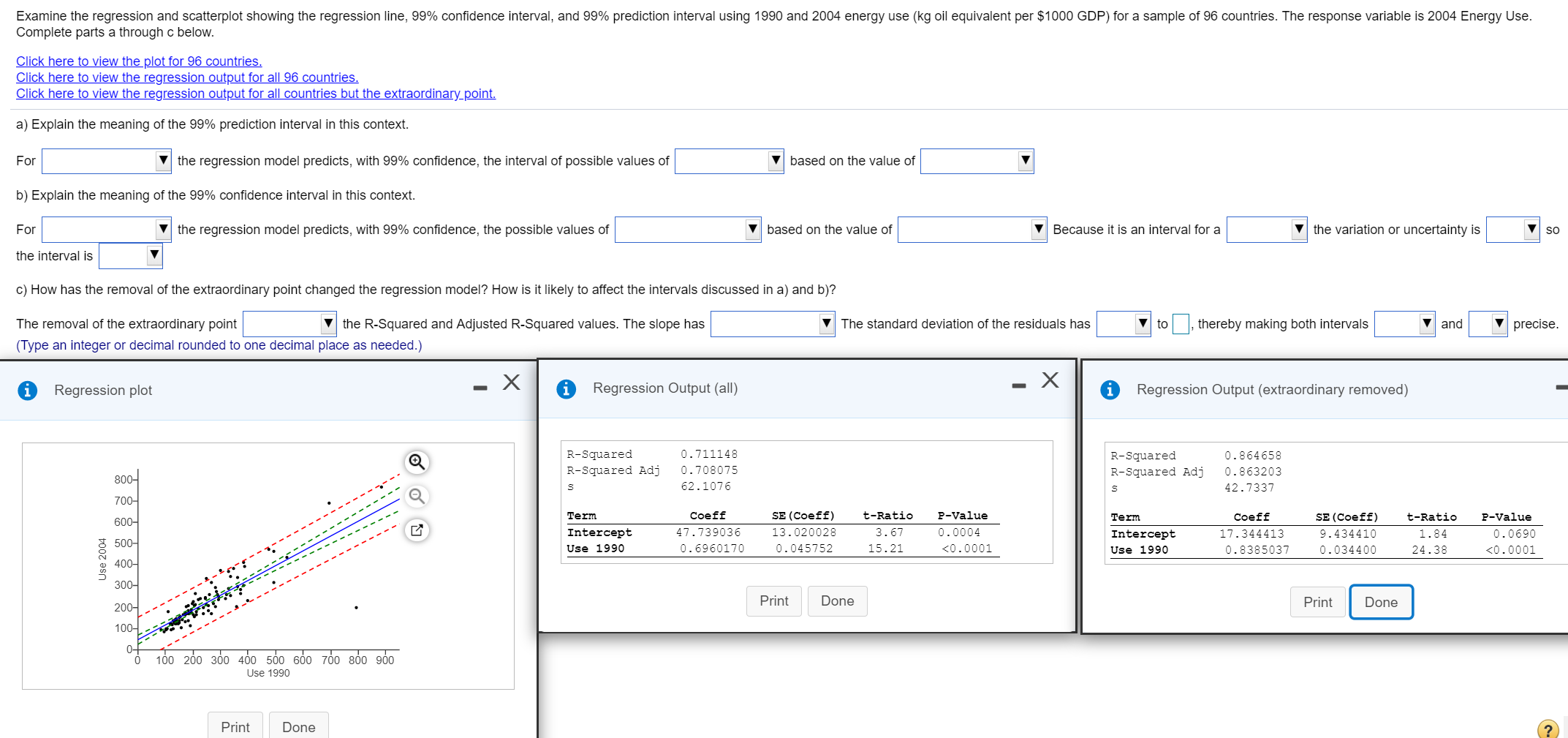Open part a's "interval of possible values of" dropdown
The height and width of the screenshot is (738, 1568).
(730, 161)
